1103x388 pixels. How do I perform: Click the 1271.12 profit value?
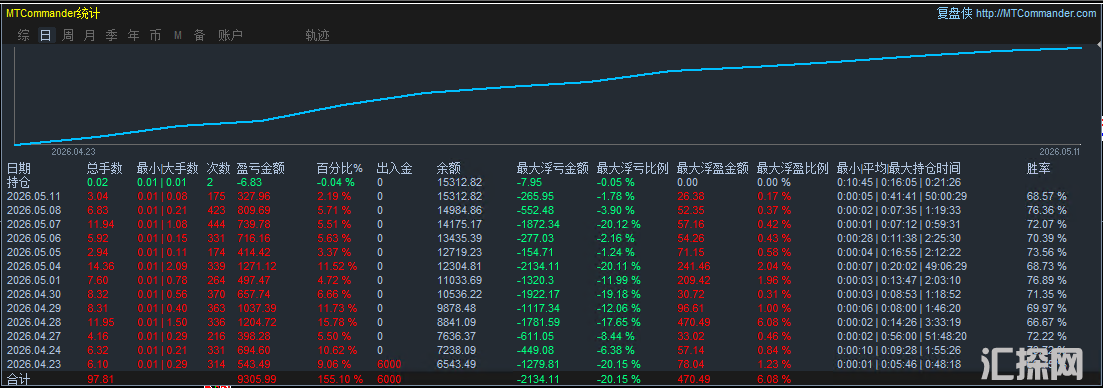coord(257,266)
